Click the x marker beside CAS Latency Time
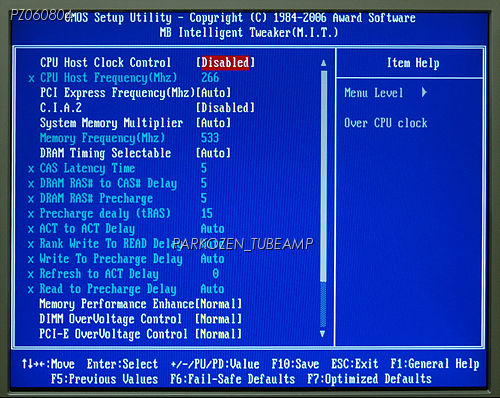The height and width of the screenshot is (398, 500). [31, 169]
